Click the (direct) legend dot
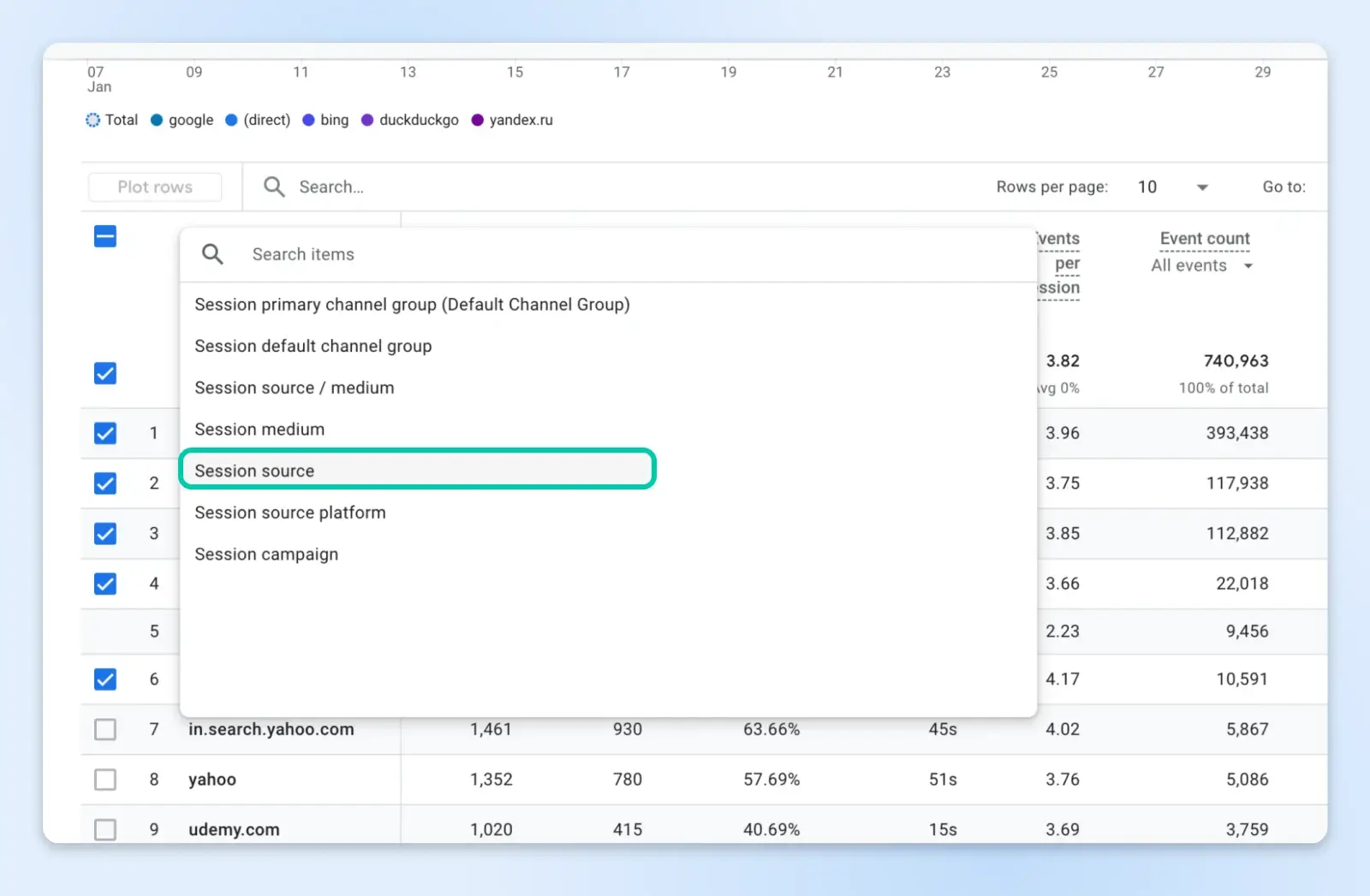Screen dimensions: 1370x896 click(231, 120)
